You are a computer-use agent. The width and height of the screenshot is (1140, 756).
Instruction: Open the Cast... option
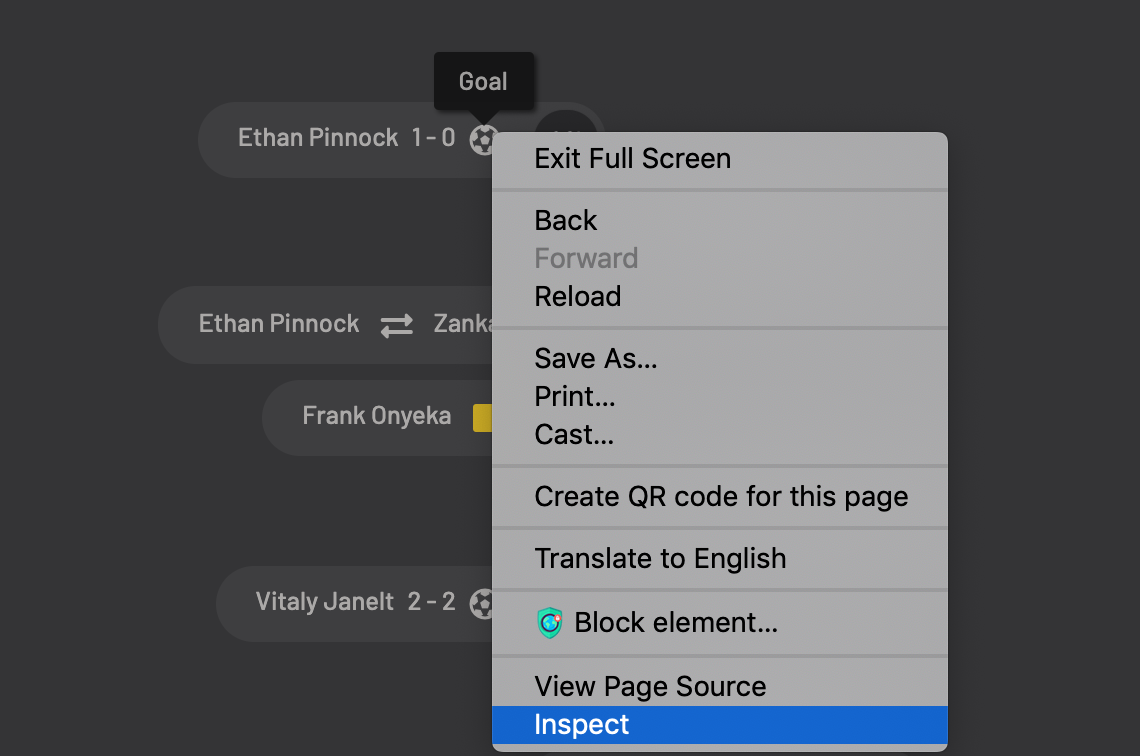tap(574, 435)
